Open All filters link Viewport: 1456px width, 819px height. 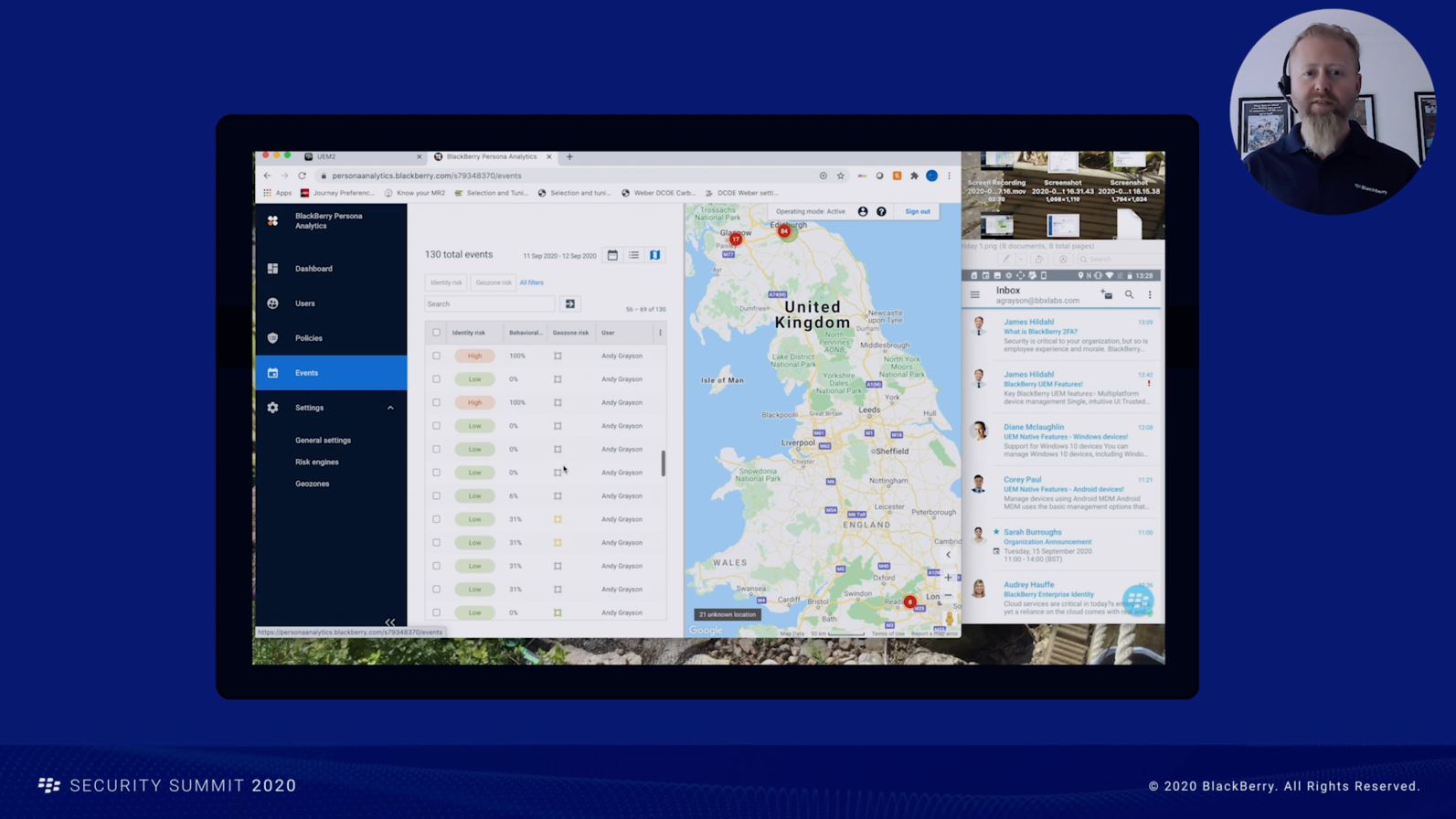pos(531,282)
